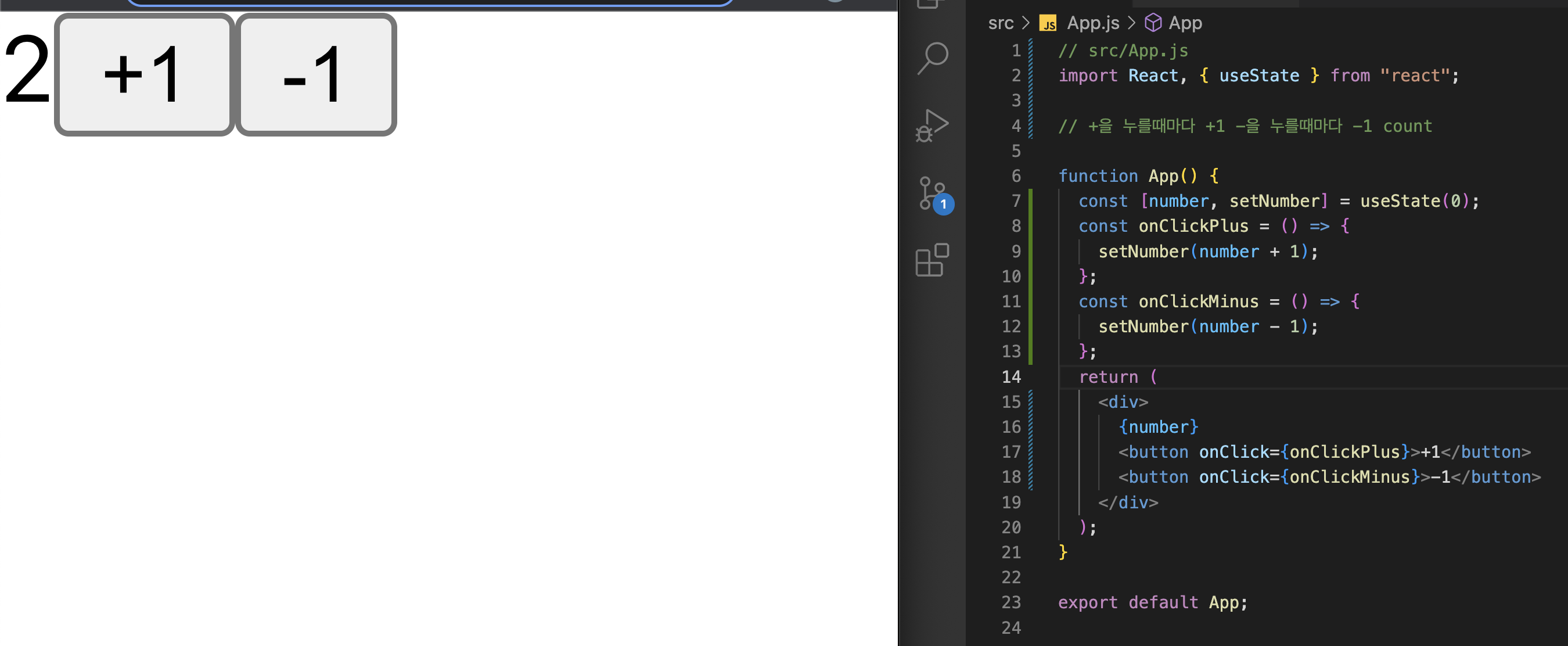Click setNumber(number - 1) call
This screenshot has width=1568, height=646.
[1203, 326]
